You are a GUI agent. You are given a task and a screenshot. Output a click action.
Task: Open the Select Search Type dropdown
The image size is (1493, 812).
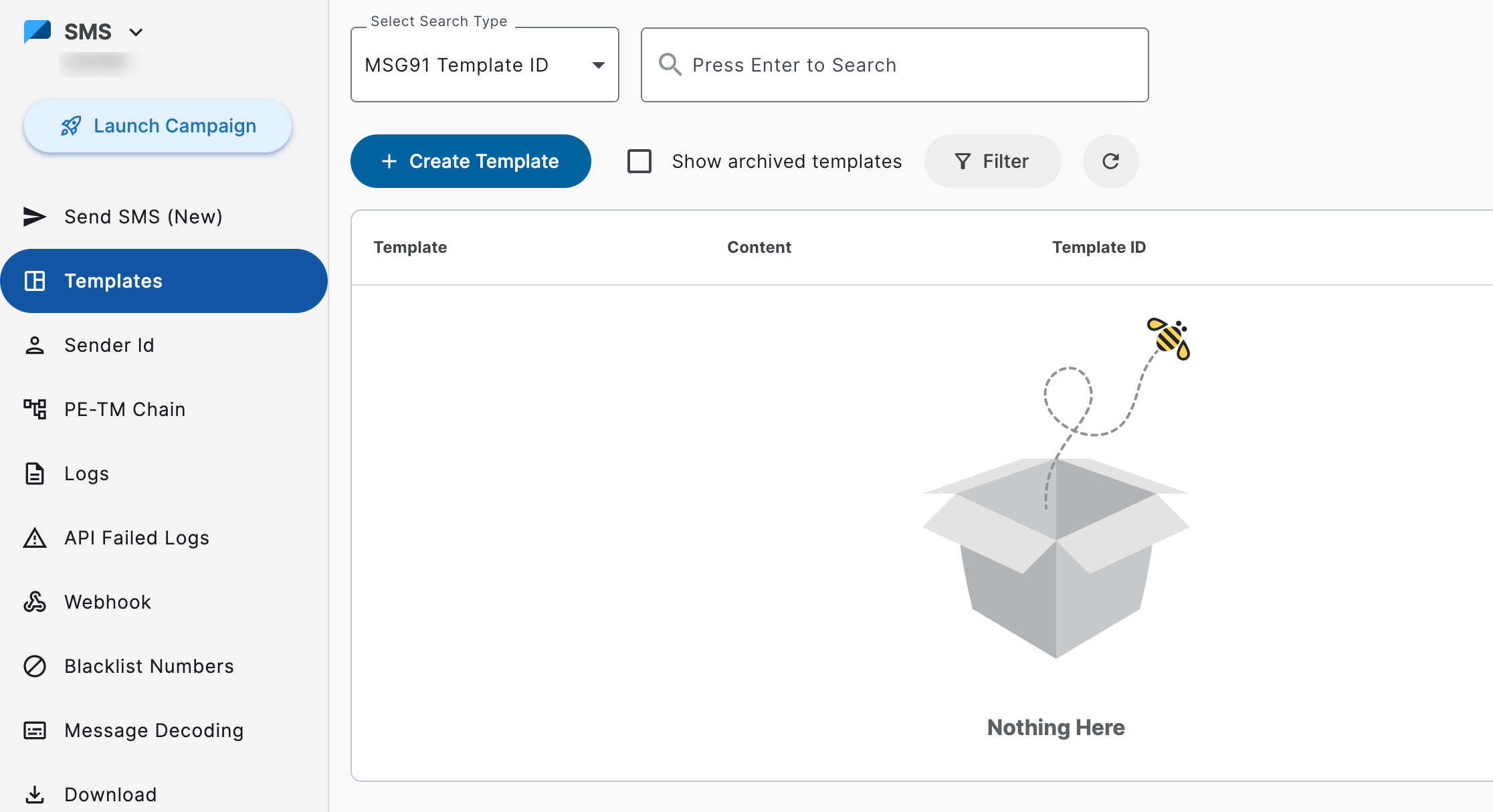point(484,65)
